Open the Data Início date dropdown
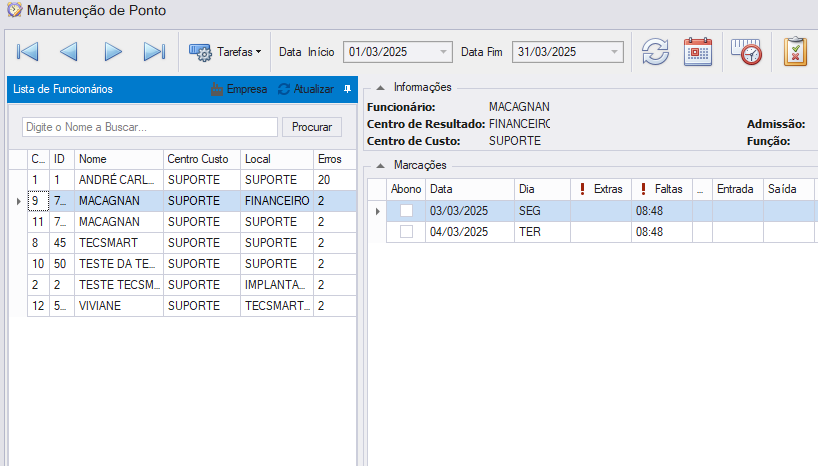Screen dimensions: 818x466 (x=443, y=52)
